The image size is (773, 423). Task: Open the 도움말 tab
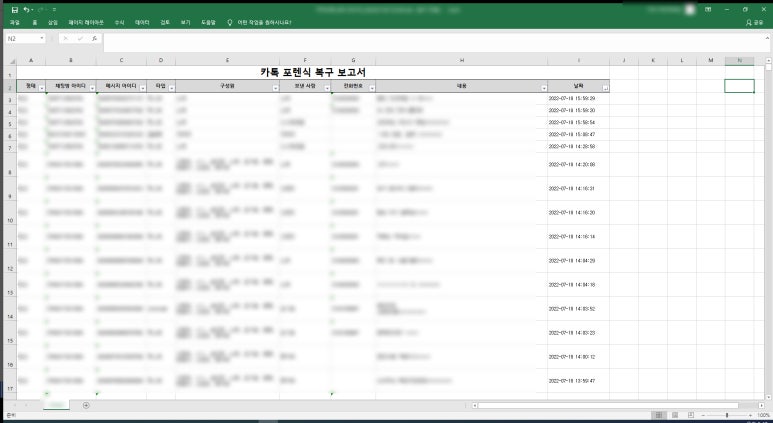208,23
